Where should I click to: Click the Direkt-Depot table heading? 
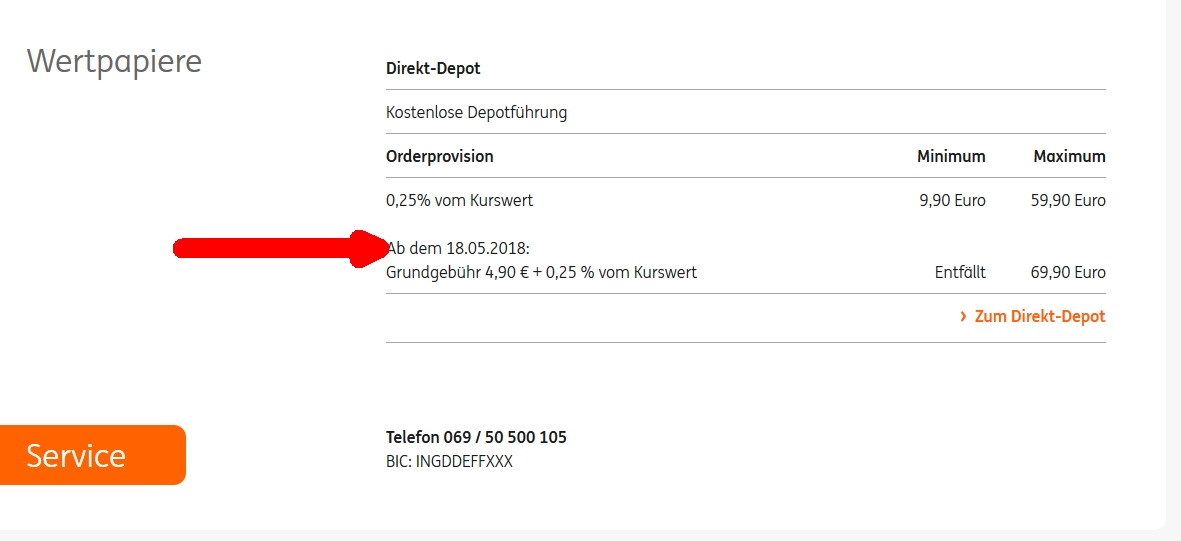[x=433, y=69]
